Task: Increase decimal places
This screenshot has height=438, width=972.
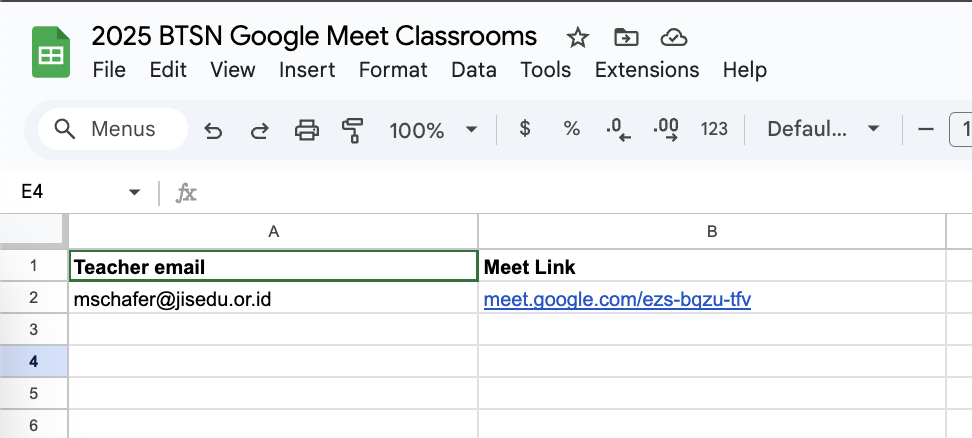Action: pyautogui.click(x=665, y=129)
